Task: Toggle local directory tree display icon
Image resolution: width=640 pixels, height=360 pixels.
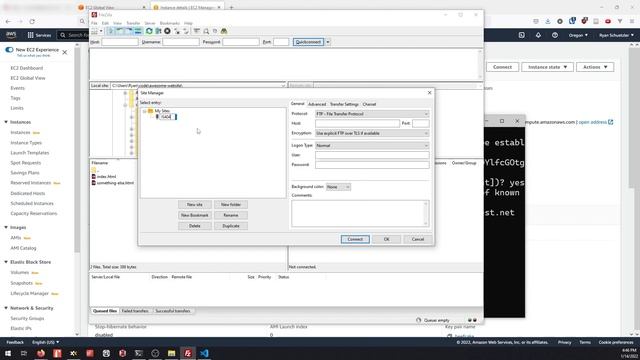Action: tap(120, 31)
